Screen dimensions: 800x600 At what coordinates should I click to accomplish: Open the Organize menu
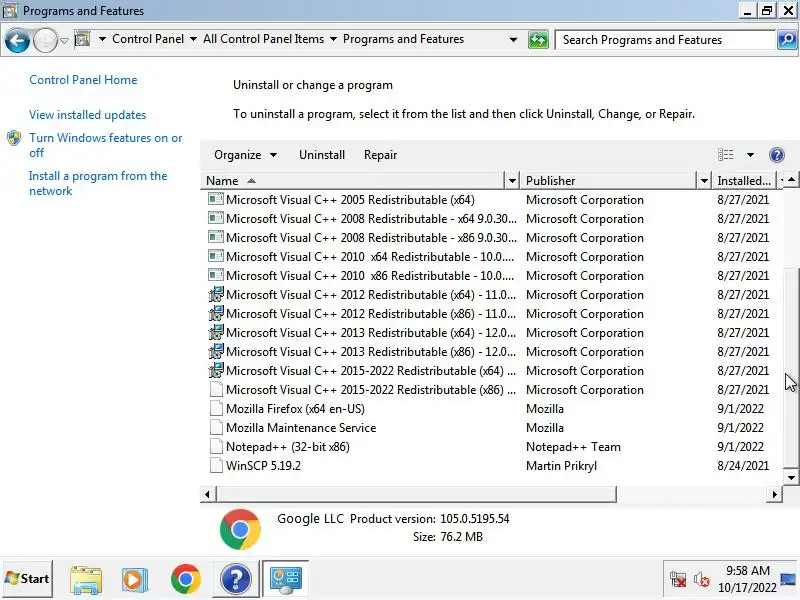point(245,155)
